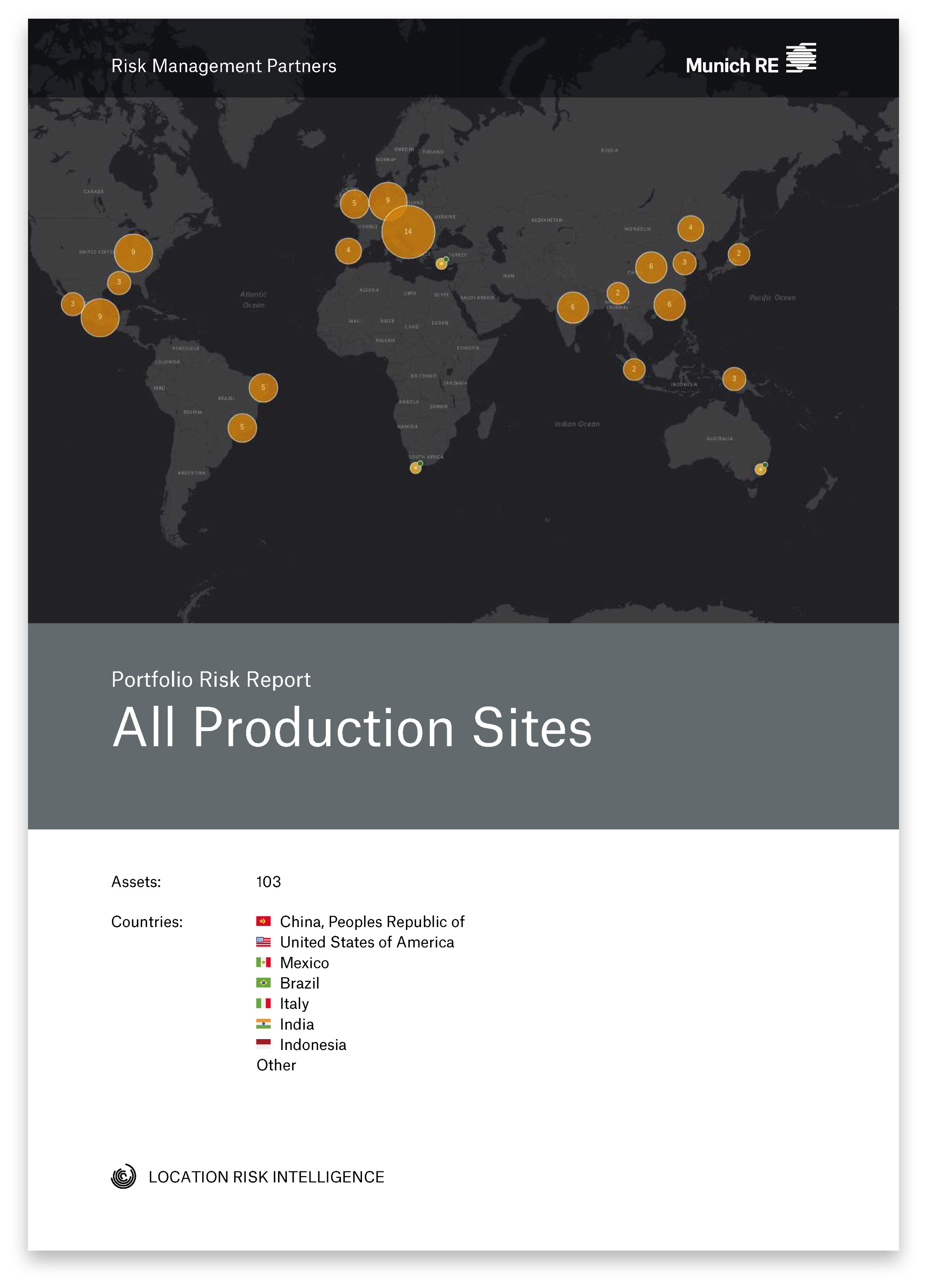Click the LOCATION RISK INTELLIGENCE text
This screenshot has width=927, height=1288.
click(266, 1177)
